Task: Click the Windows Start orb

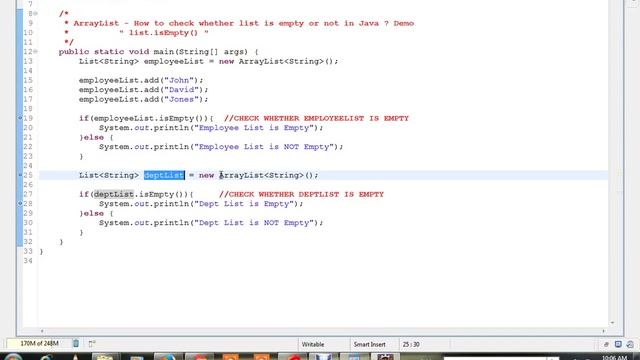Action: pos(13,357)
